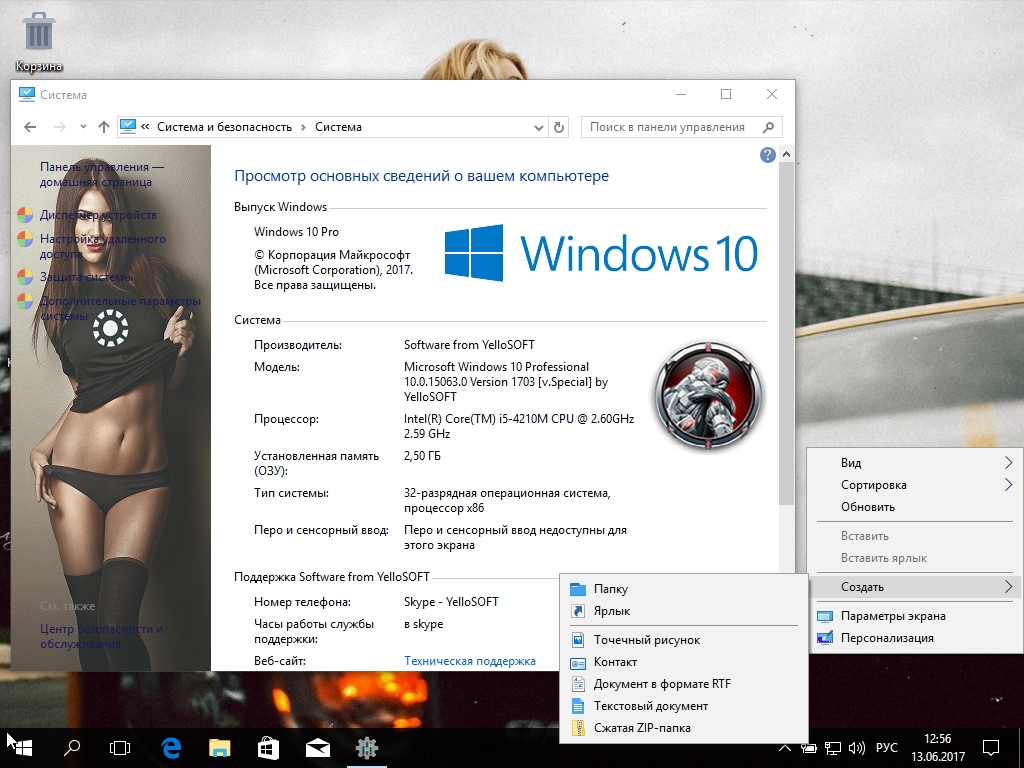This screenshot has height=768, width=1024.
Task: Click the volume speaker tray icon
Action: [x=856, y=748]
